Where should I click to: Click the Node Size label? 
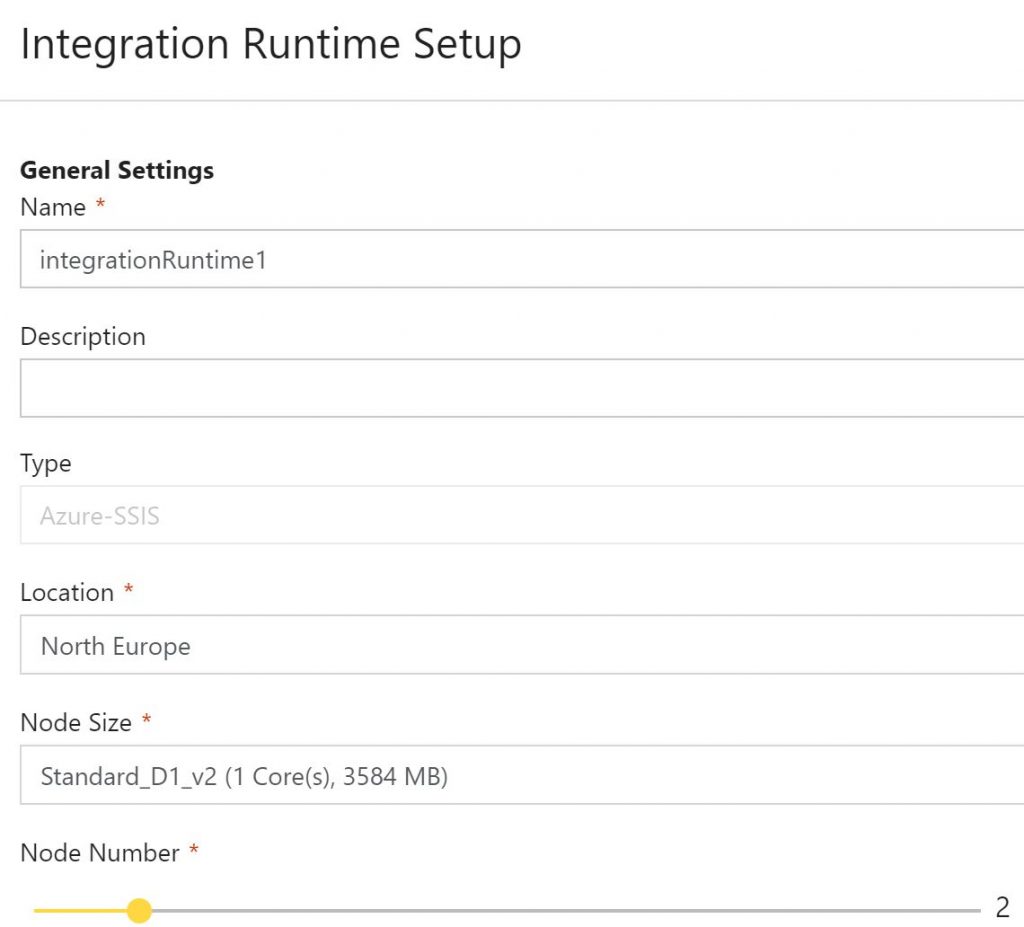click(x=74, y=723)
